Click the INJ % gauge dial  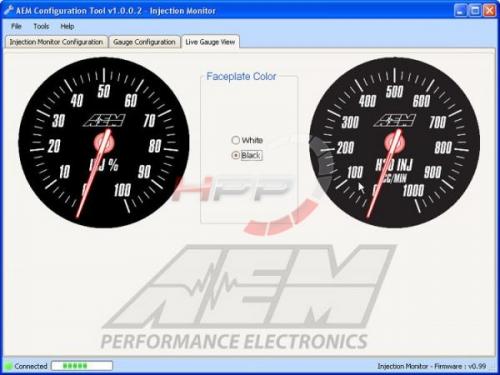(104, 142)
